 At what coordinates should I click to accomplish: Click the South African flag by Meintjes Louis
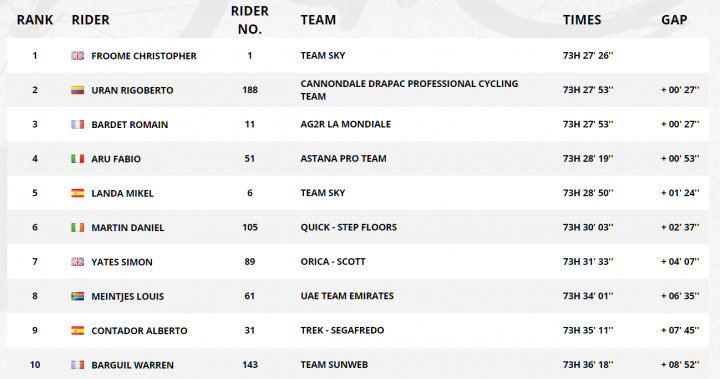(77, 296)
